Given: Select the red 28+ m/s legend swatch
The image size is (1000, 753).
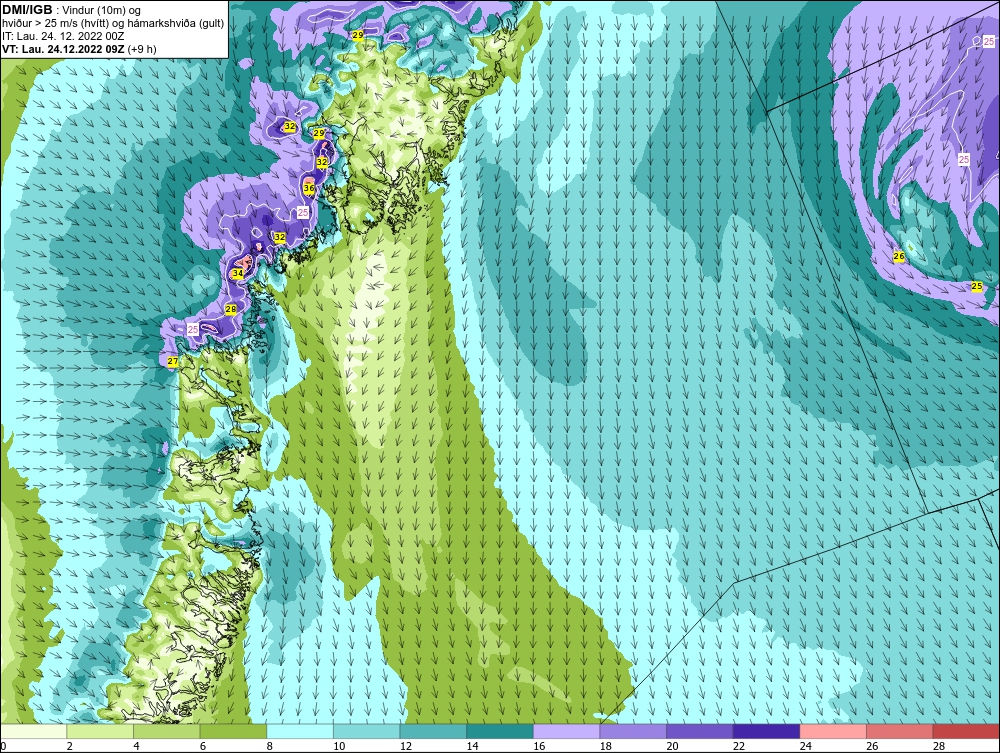Looking at the screenshot, I should pyautogui.click(x=966, y=731).
